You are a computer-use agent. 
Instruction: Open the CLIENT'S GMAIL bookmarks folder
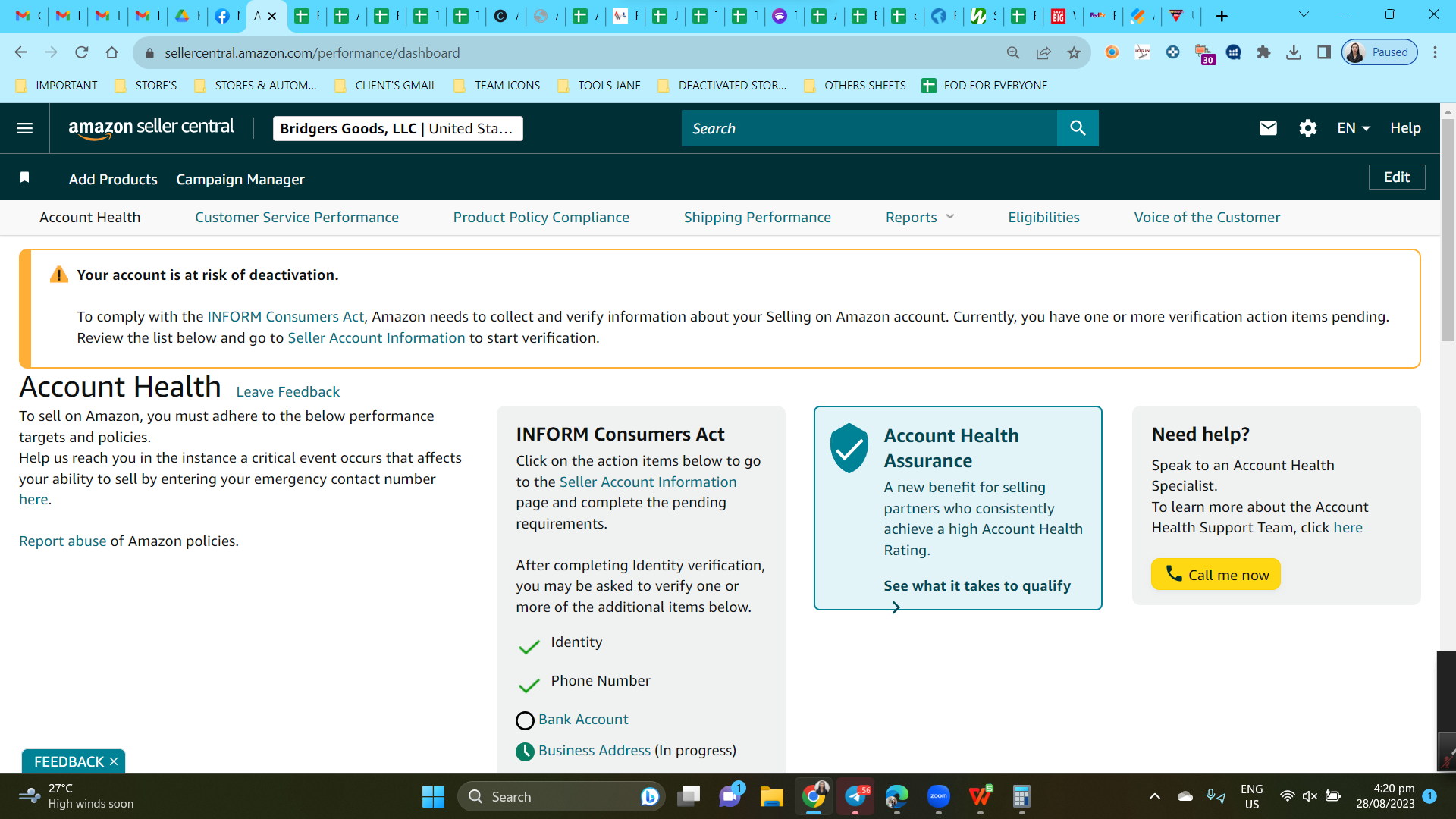pyautogui.click(x=386, y=86)
